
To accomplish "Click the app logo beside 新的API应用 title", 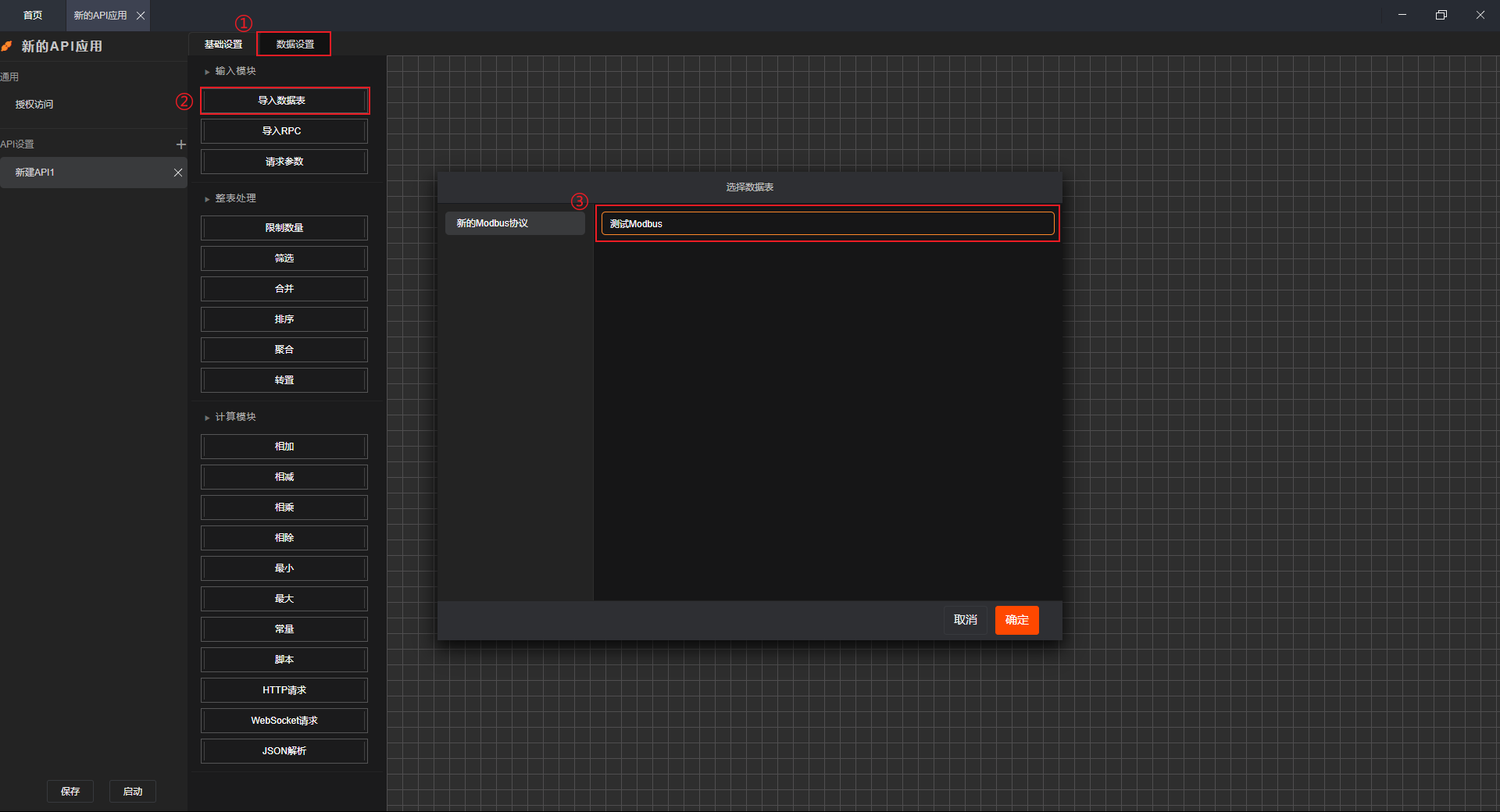I will pos(7,47).
